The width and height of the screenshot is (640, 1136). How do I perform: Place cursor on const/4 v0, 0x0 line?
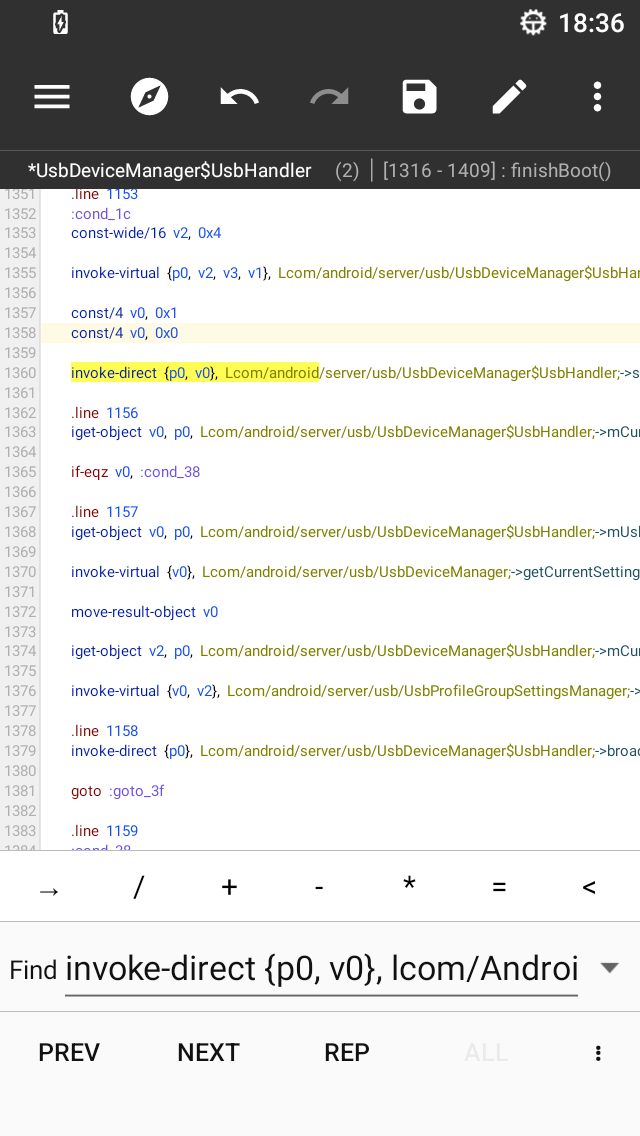[124, 333]
